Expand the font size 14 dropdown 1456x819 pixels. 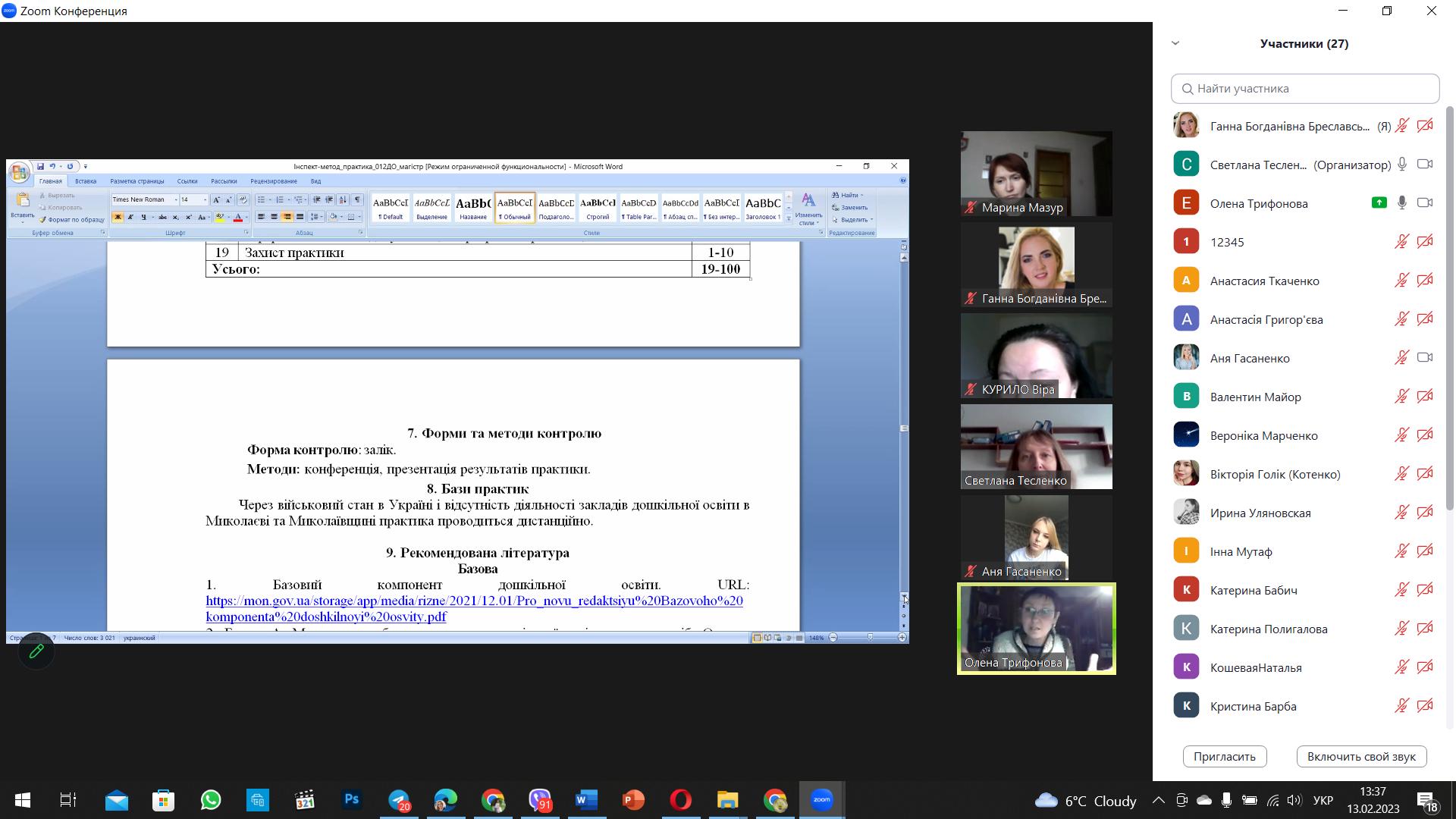click(205, 200)
